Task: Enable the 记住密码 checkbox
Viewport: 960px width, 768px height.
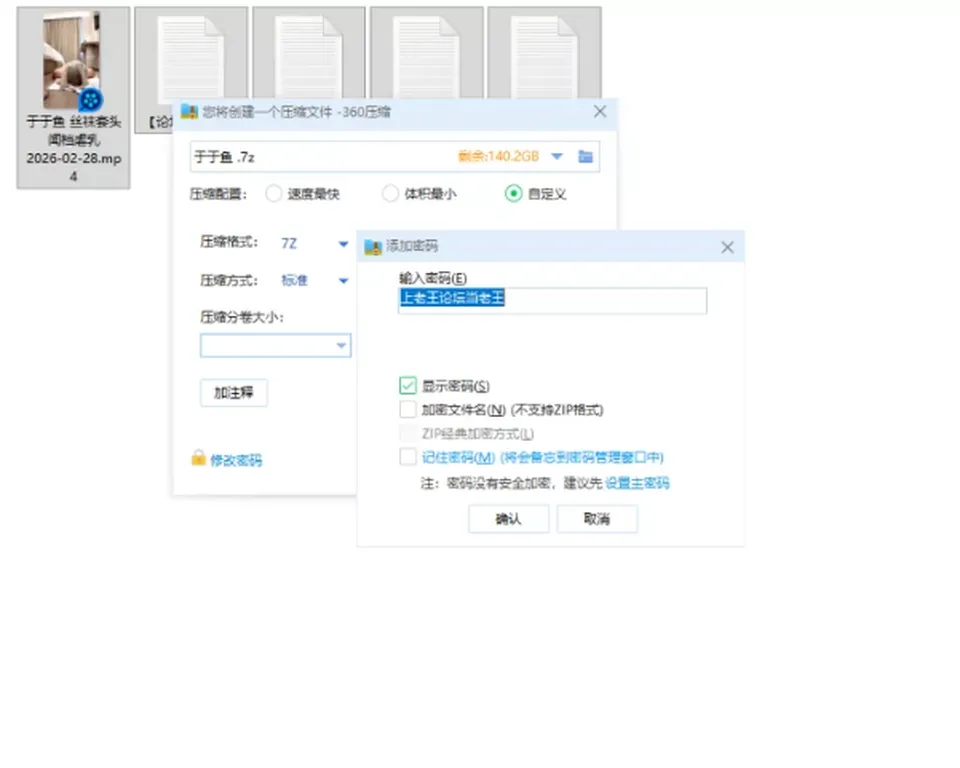Action: click(x=408, y=457)
